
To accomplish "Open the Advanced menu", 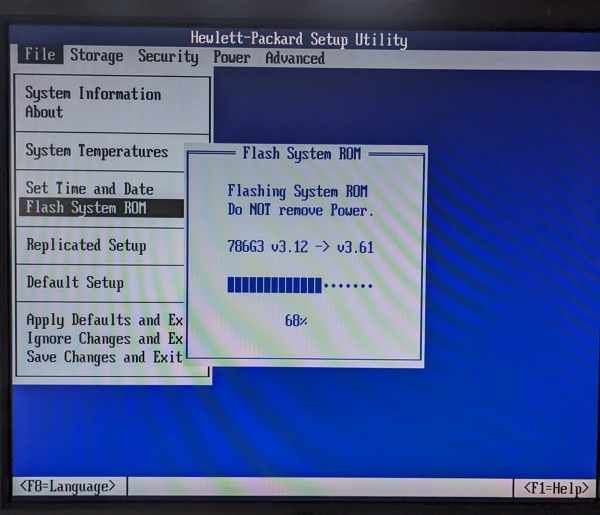I will click(295, 58).
